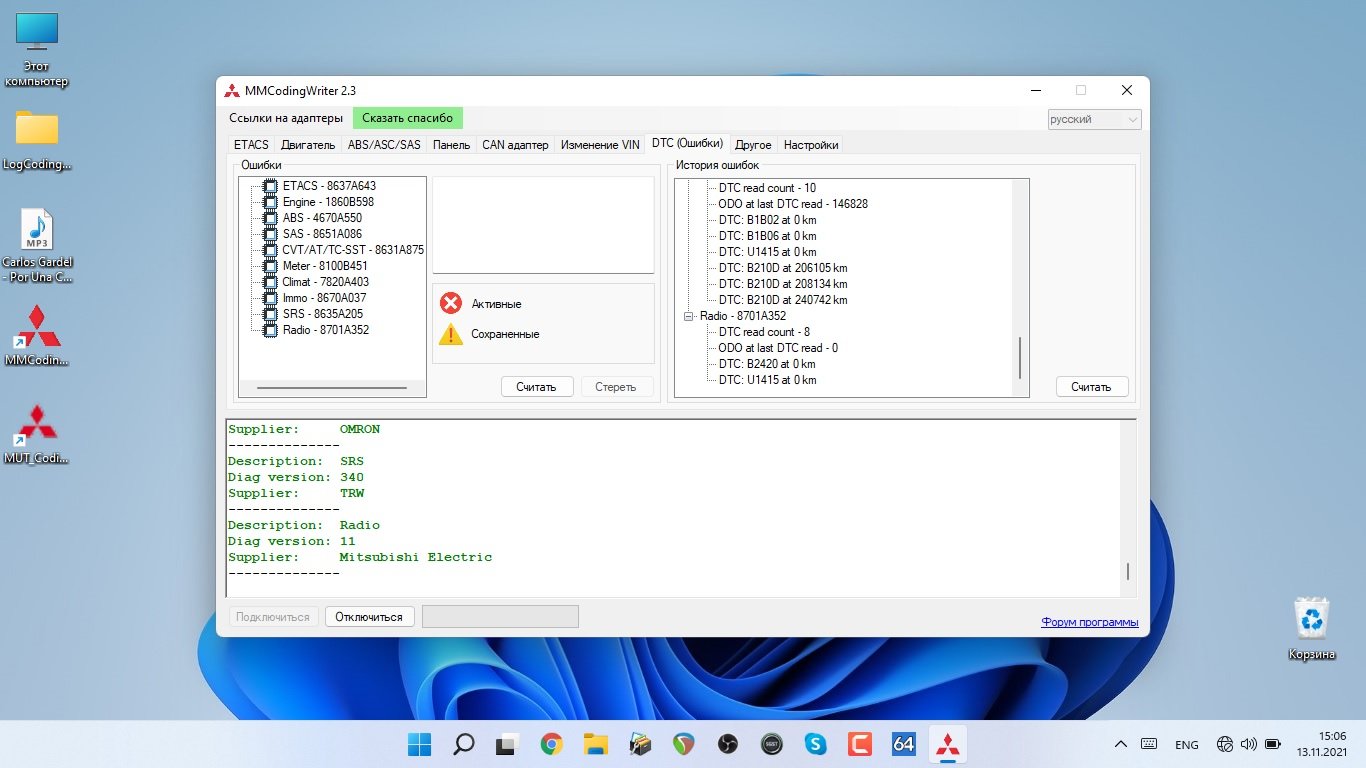The height and width of the screenshot is (768, 1366).
Task: Click the ABS module chip icon
Action: [x=270, y=218]
